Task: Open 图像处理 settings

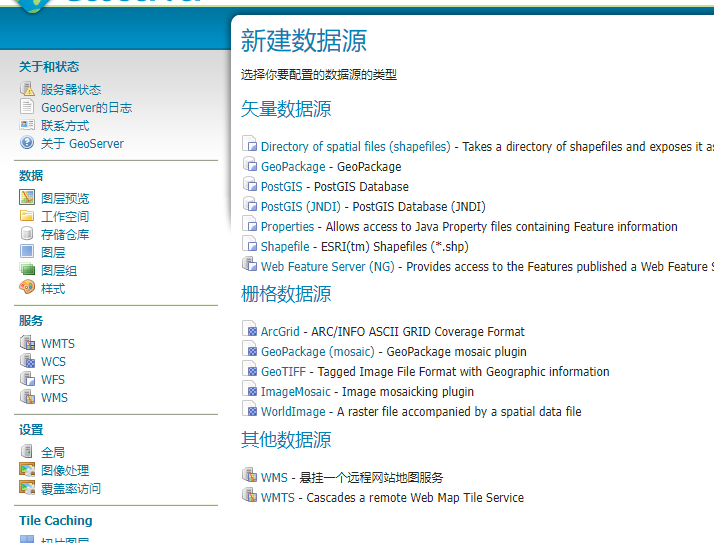Action: (65, 470)
